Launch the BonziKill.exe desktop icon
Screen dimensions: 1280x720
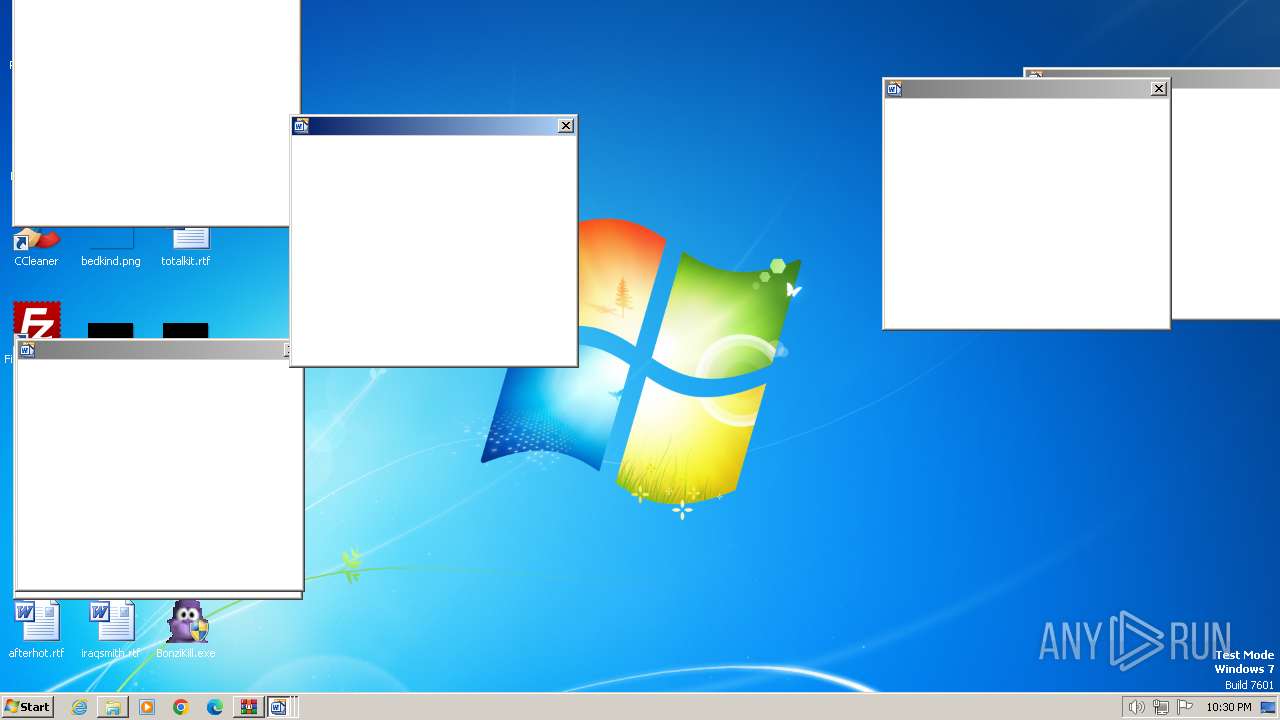coord(186,630)
